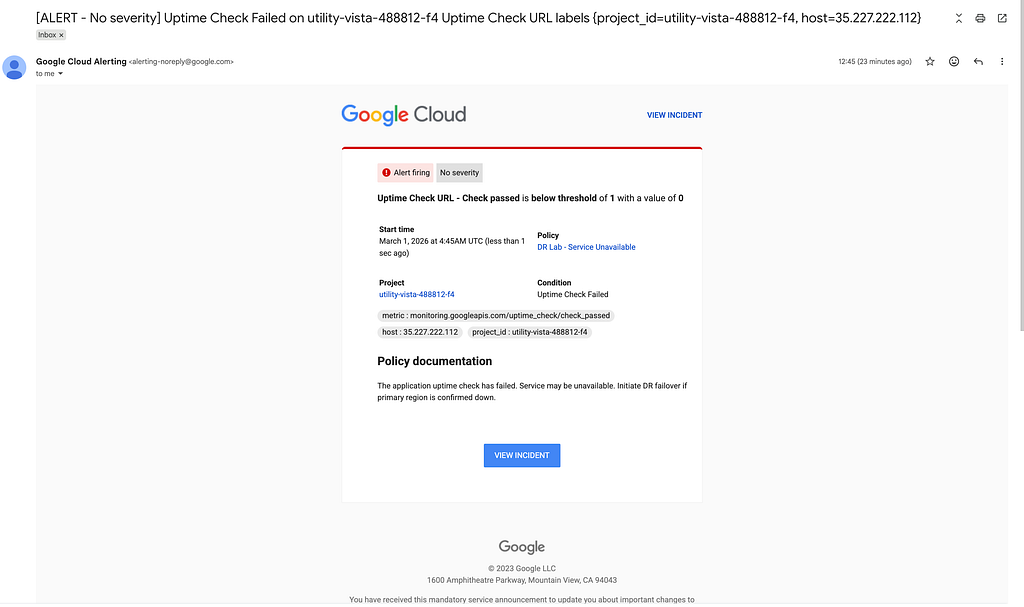Click the Alert firing status badge
The height and width of the screenshot is (607, 1024).
point(405,172)
